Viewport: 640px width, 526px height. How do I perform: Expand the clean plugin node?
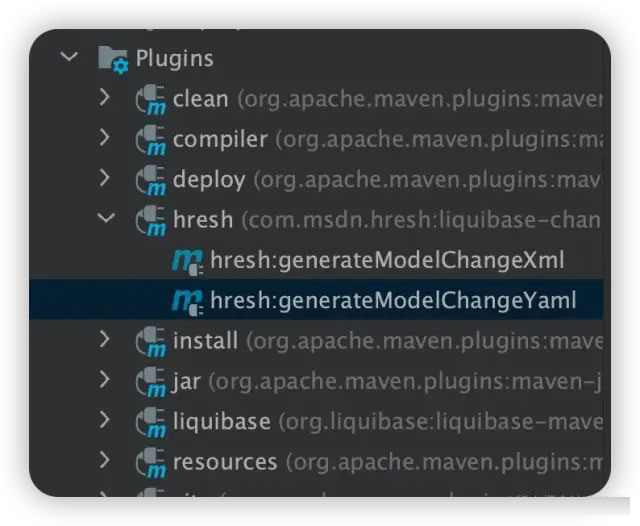click(105, 98)
